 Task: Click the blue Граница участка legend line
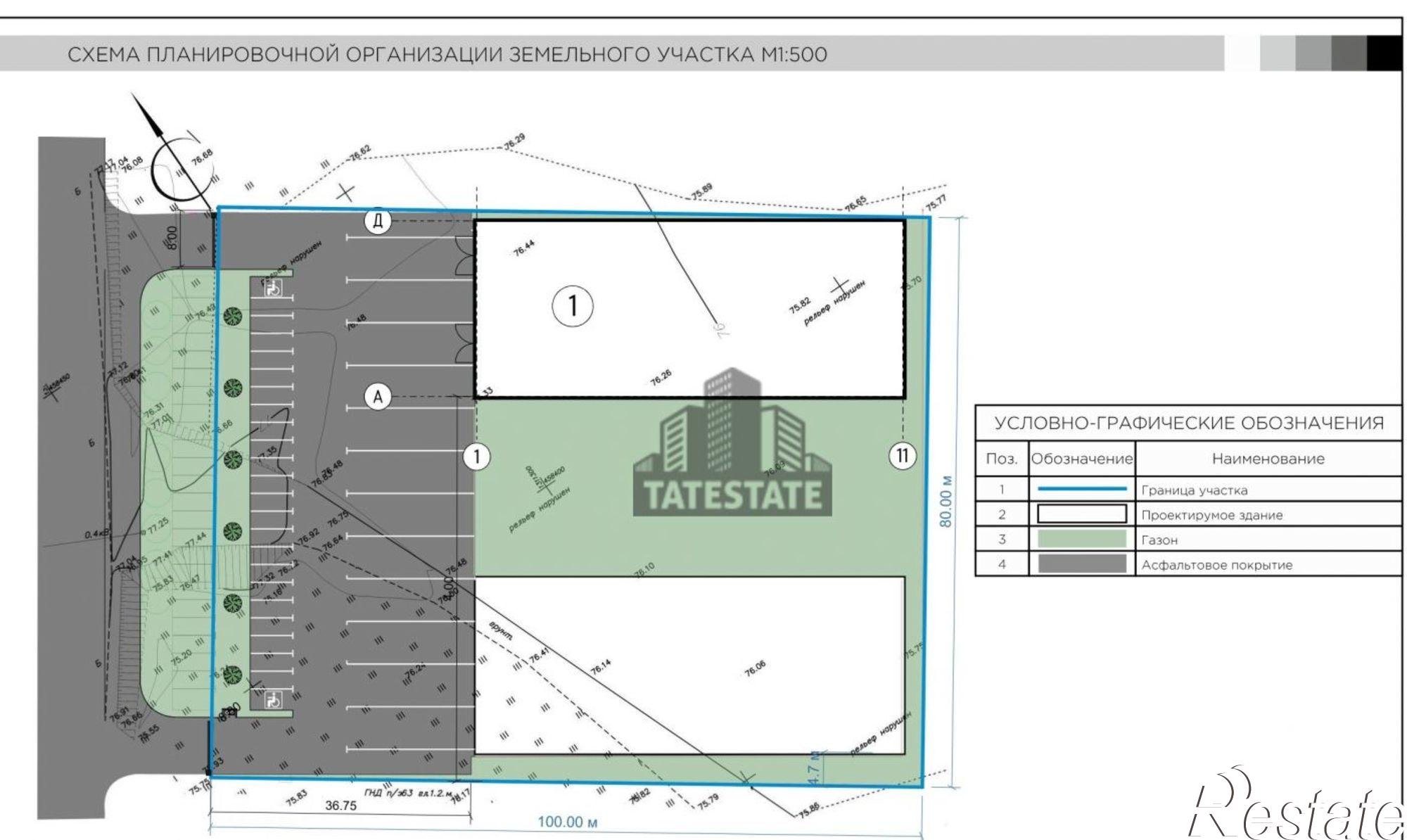pyautogui.click(x=1082, y=489)
